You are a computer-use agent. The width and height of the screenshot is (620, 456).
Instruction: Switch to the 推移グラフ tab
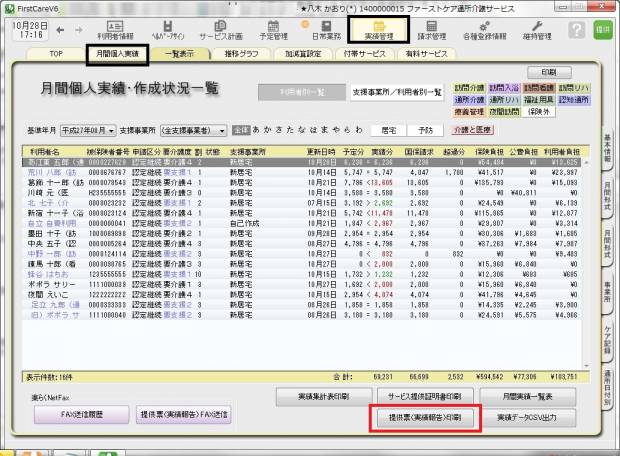tap(242, 52)
